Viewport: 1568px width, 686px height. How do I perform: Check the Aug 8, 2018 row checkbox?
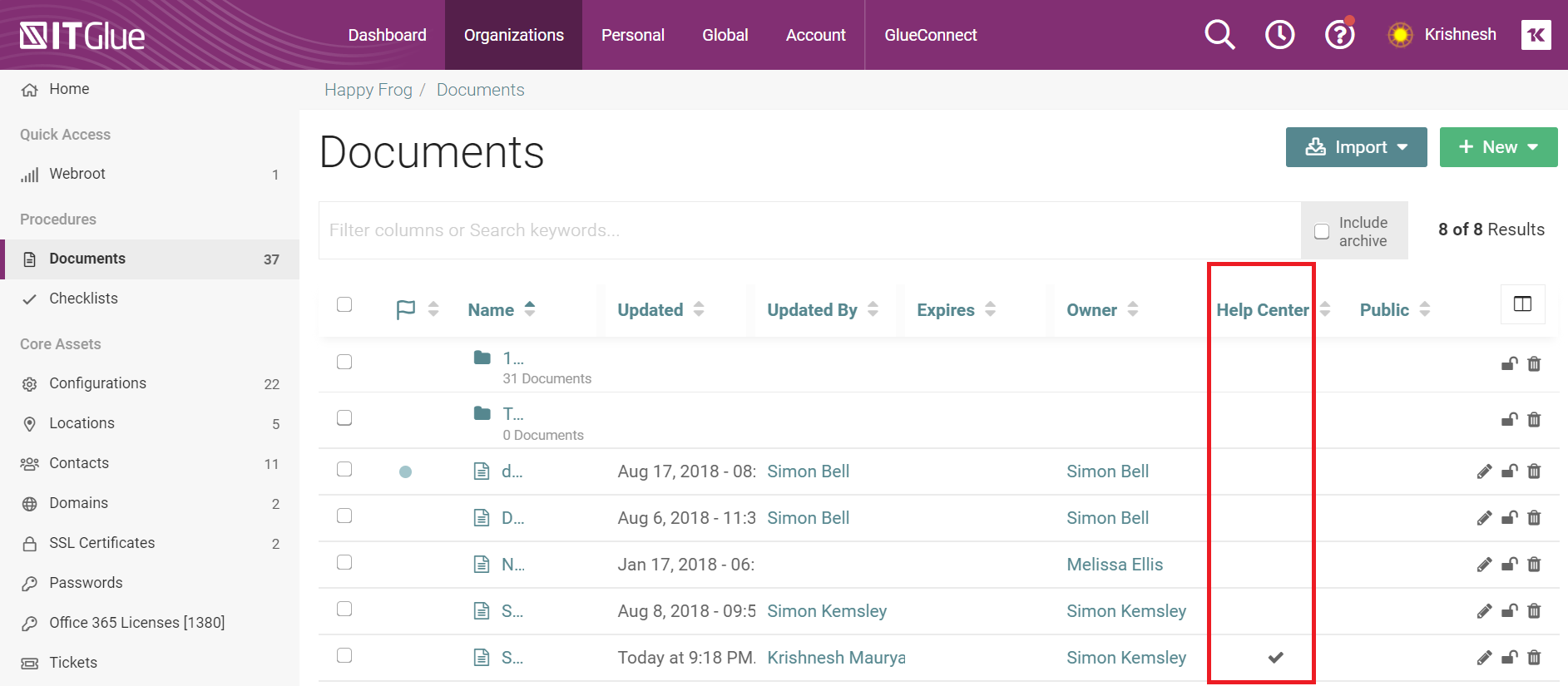[x=344, y=609]
